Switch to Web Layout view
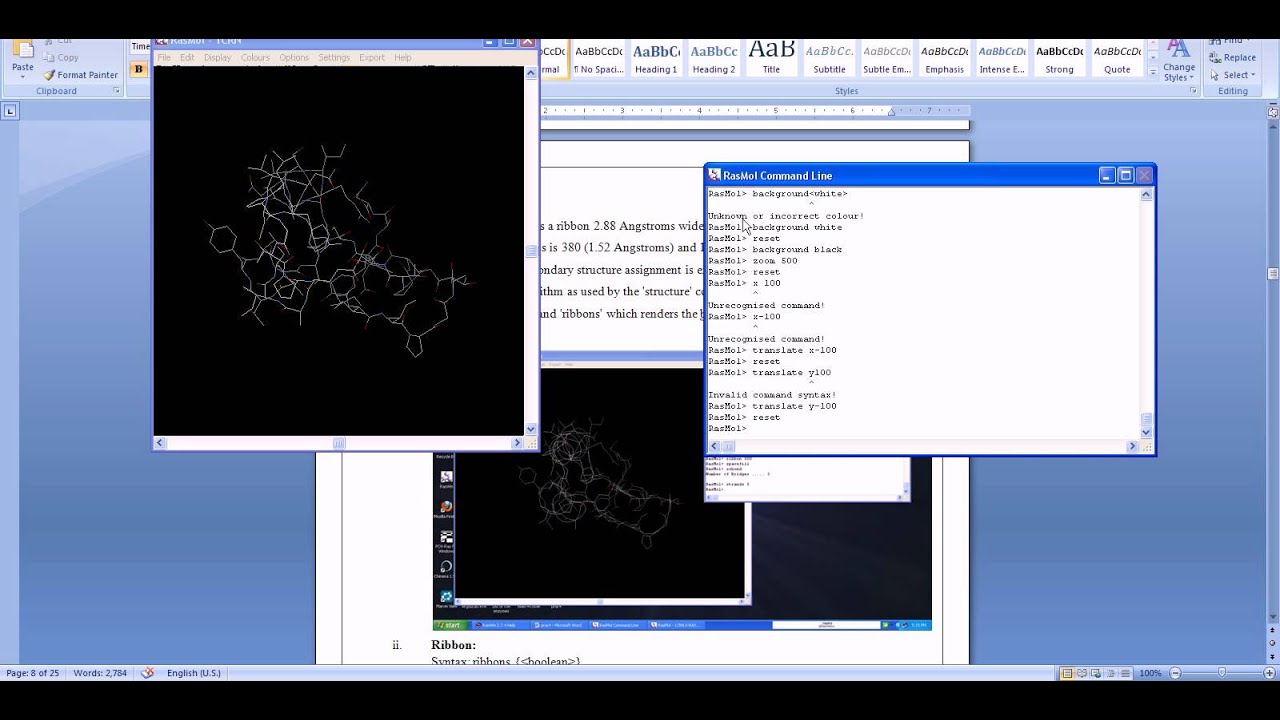This screenshot has width=1280, height=720. pos(1095,673)
